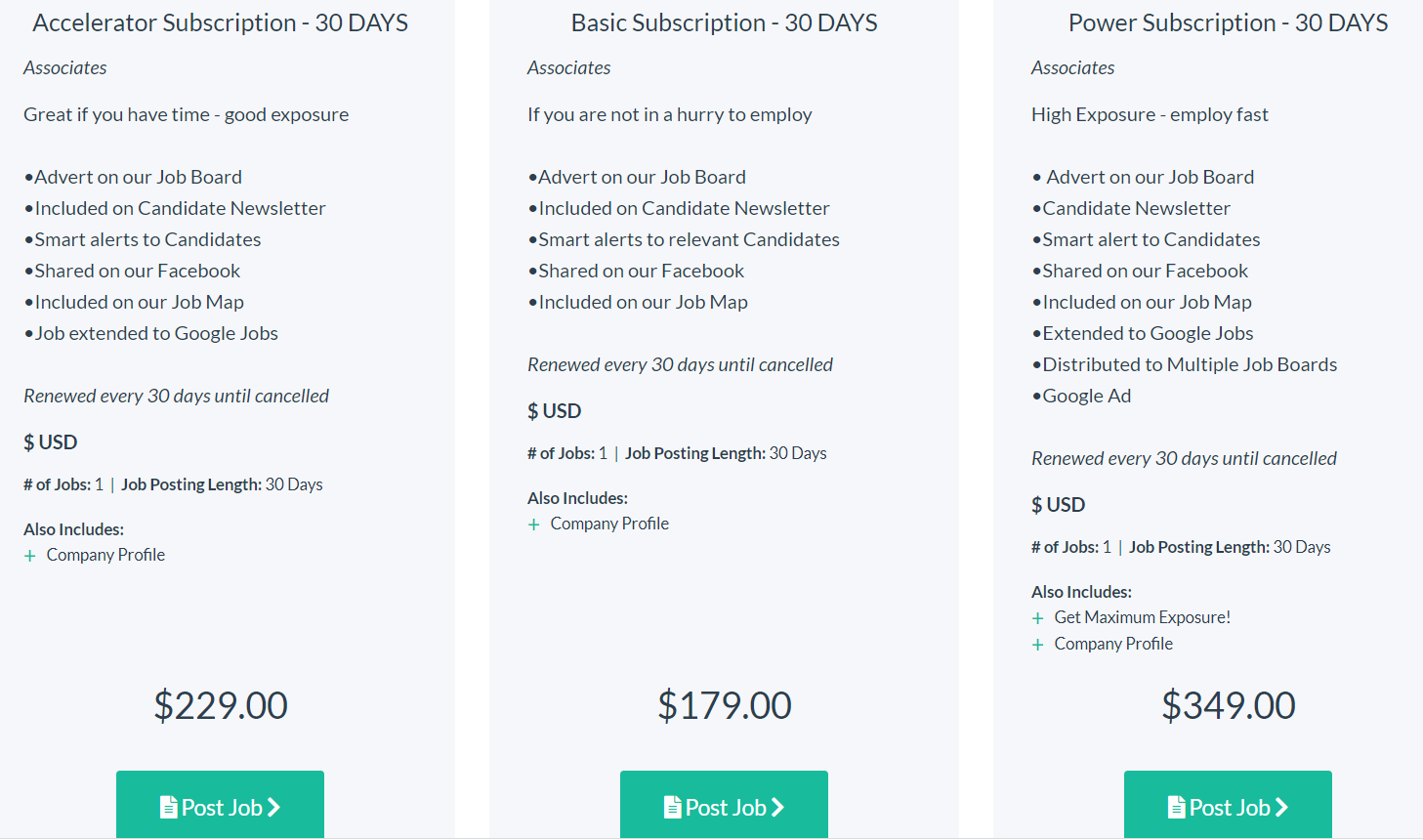Click plus icon beside Basic Company Profile

533,525
